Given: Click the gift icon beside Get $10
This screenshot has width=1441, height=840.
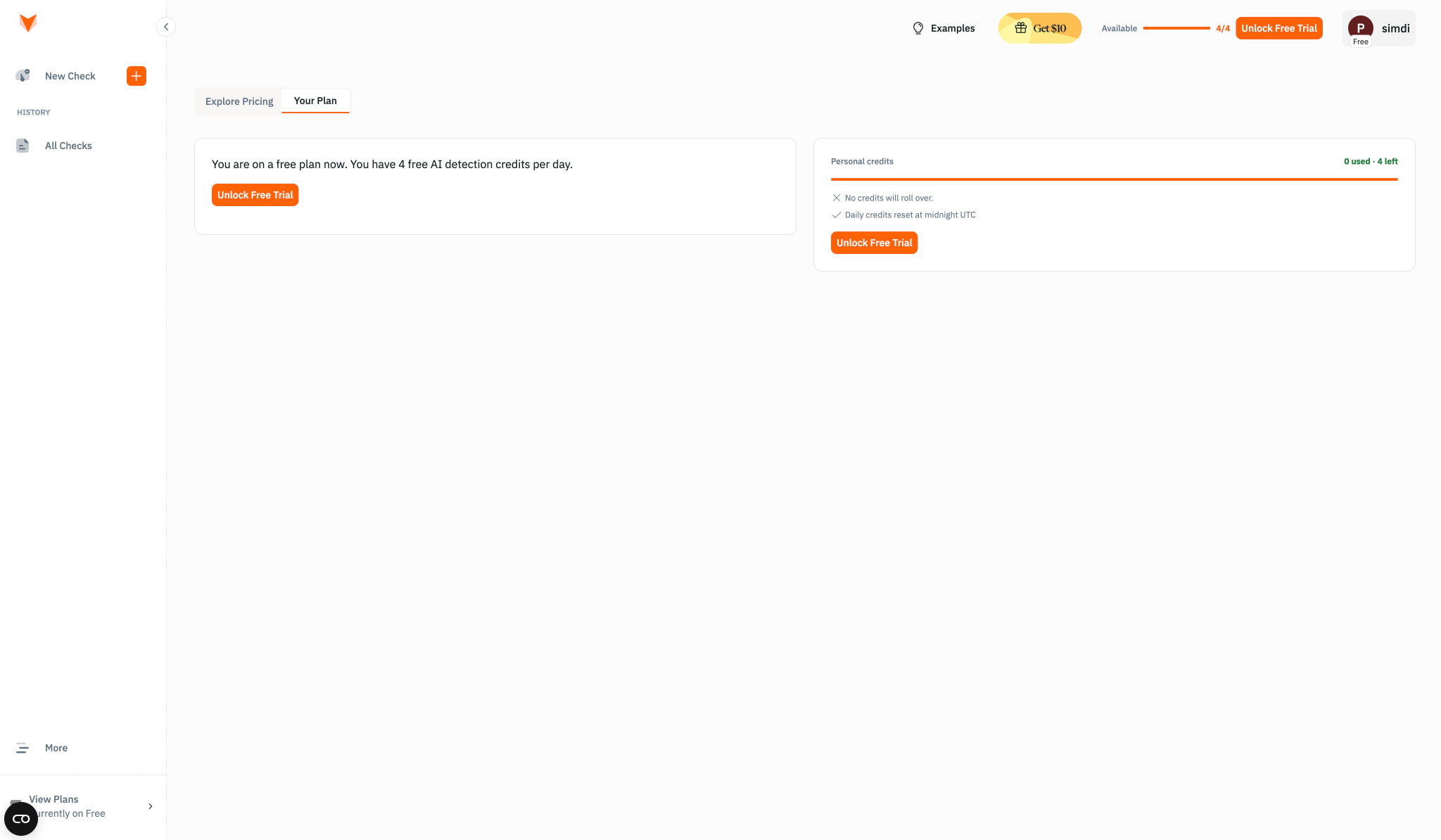Looking at the screenshot, I should coord(1021,28).
